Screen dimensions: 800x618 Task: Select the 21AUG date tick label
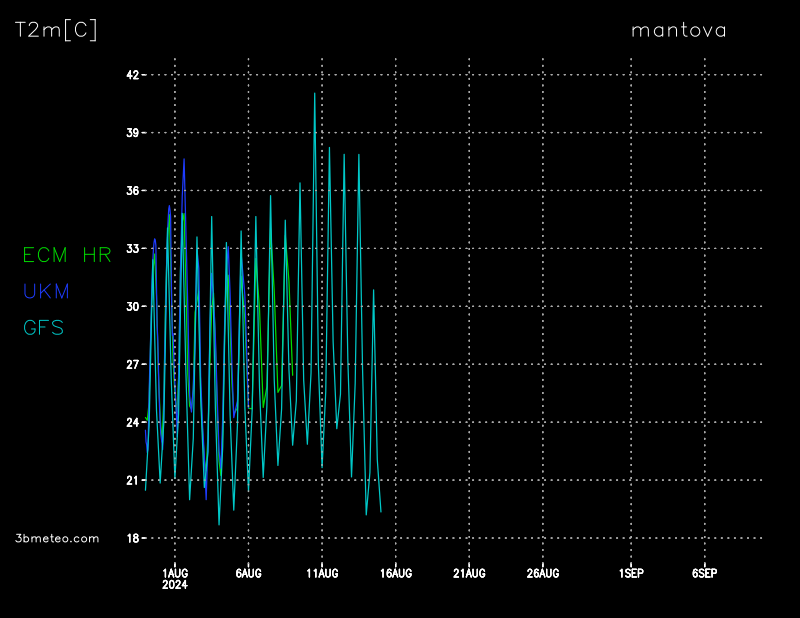469,573
